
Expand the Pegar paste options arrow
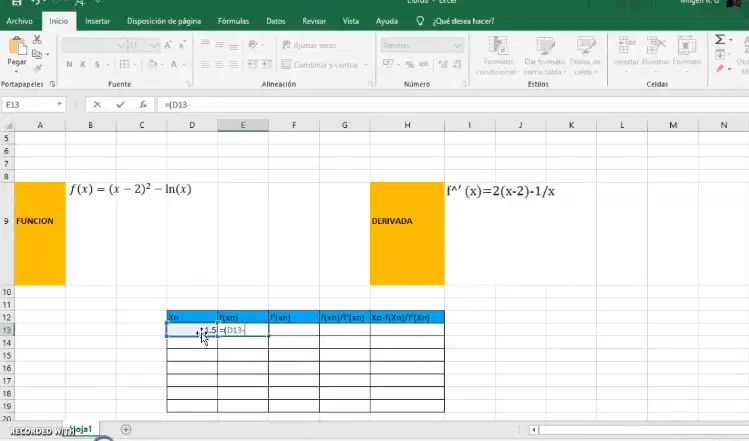point(17,72)
